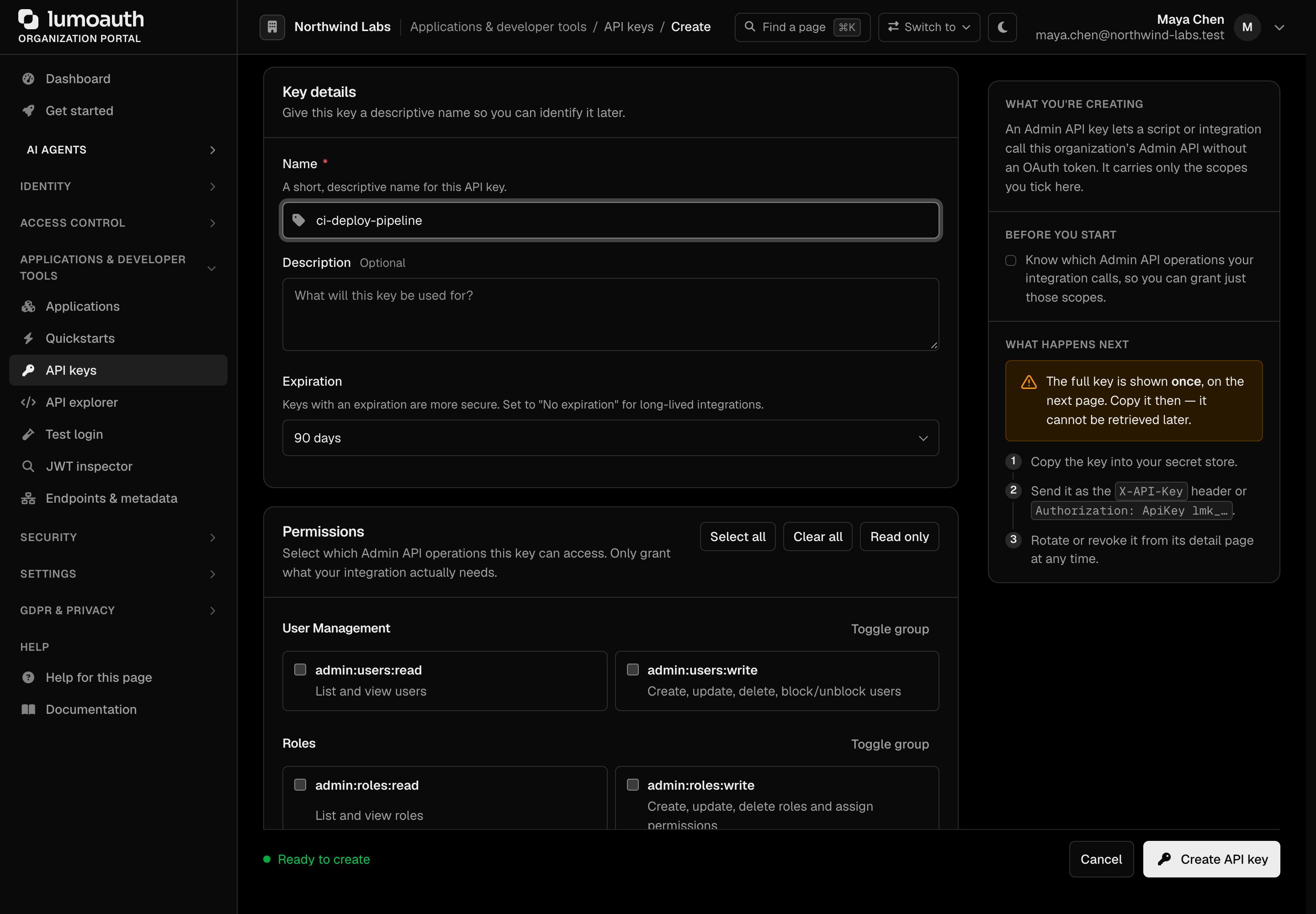Tick the admin:roles:write checkbox
The image size is (1316, 914).
[633, 785]
